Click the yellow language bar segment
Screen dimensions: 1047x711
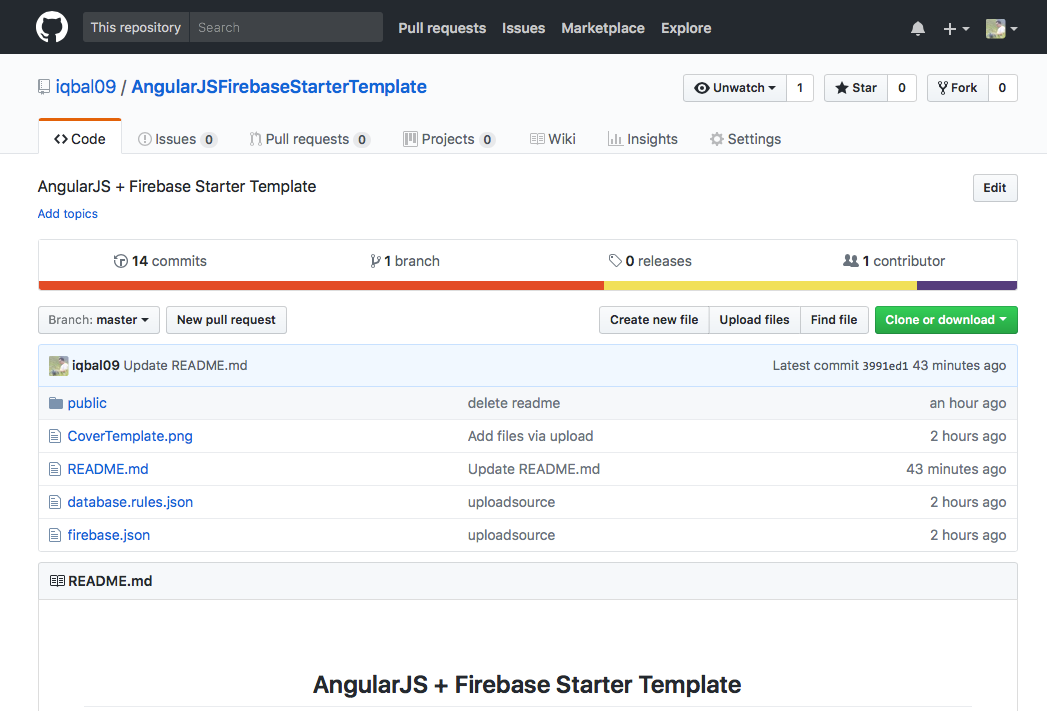pyautogui.click(x=761, y=286)
